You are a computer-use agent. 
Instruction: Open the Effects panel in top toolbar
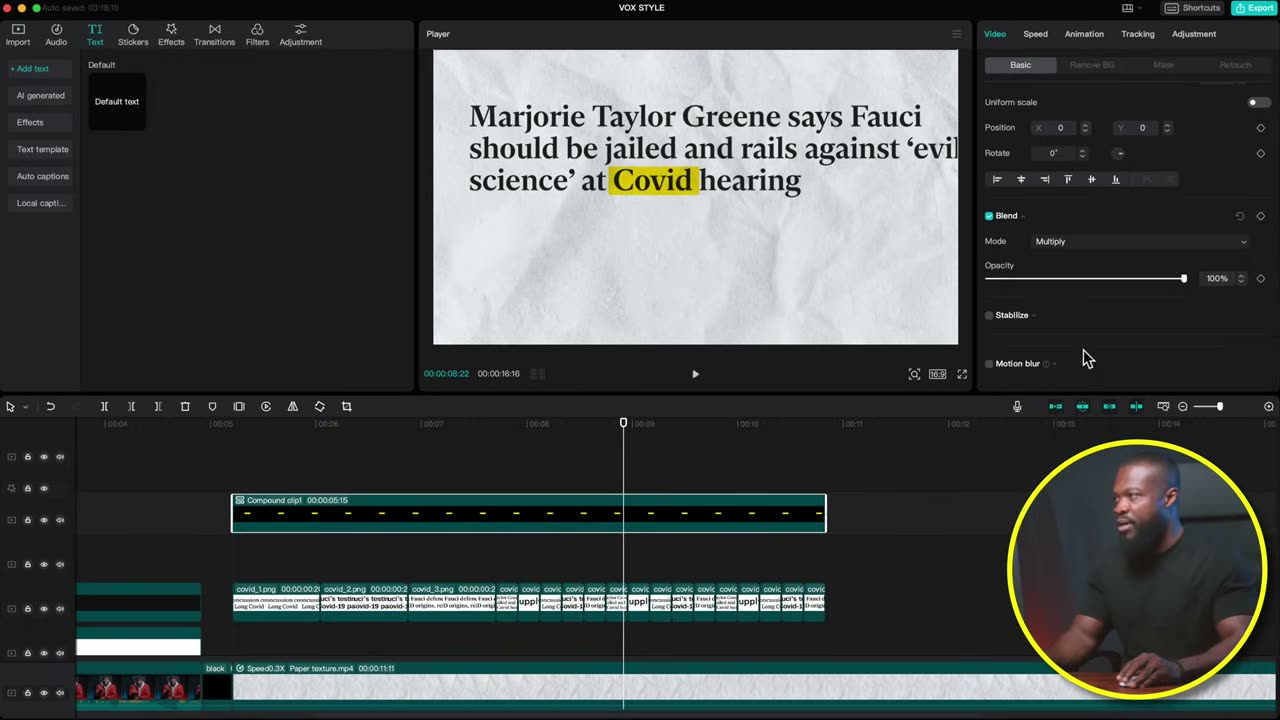[171, 35]
